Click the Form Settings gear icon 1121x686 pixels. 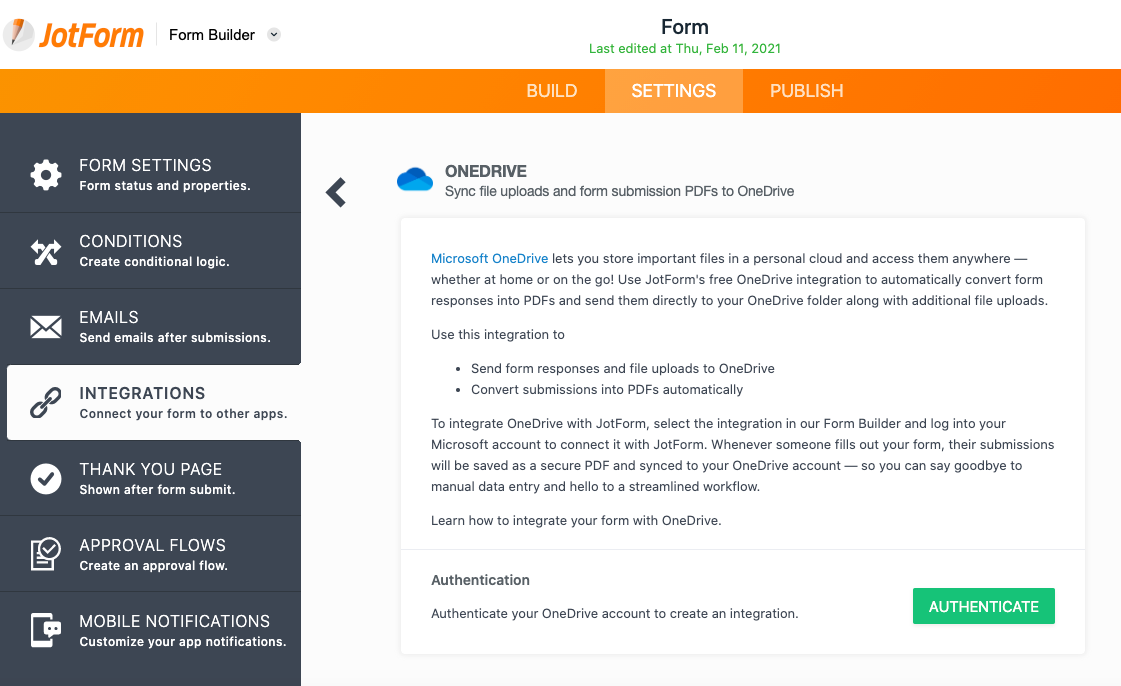coord(46,174)
